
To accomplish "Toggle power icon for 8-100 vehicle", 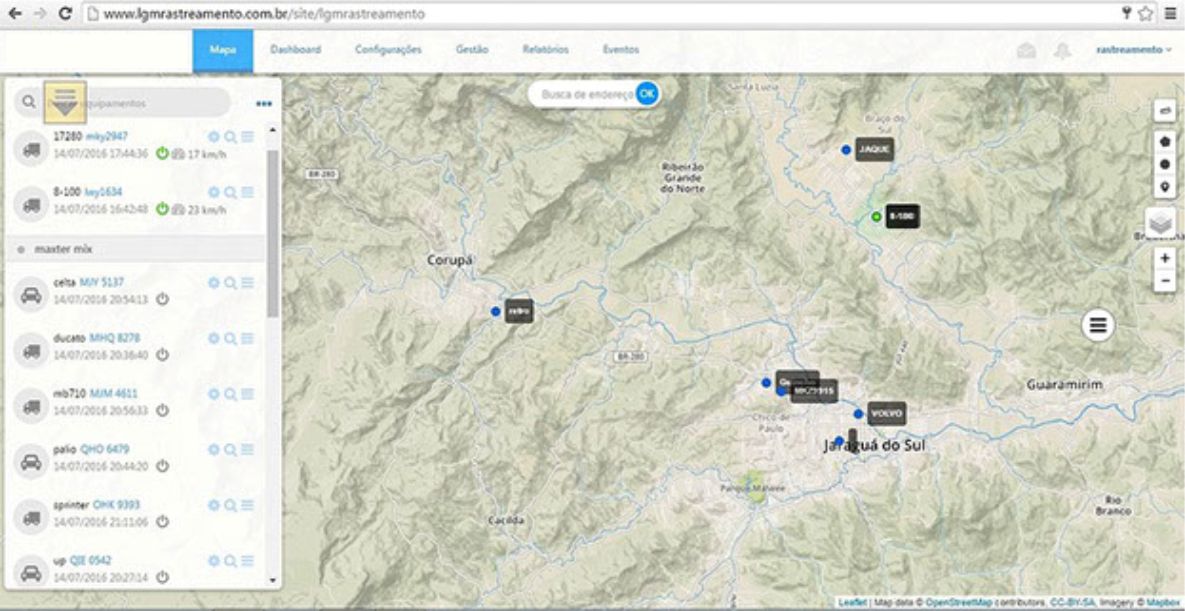I will click(162, 210).
